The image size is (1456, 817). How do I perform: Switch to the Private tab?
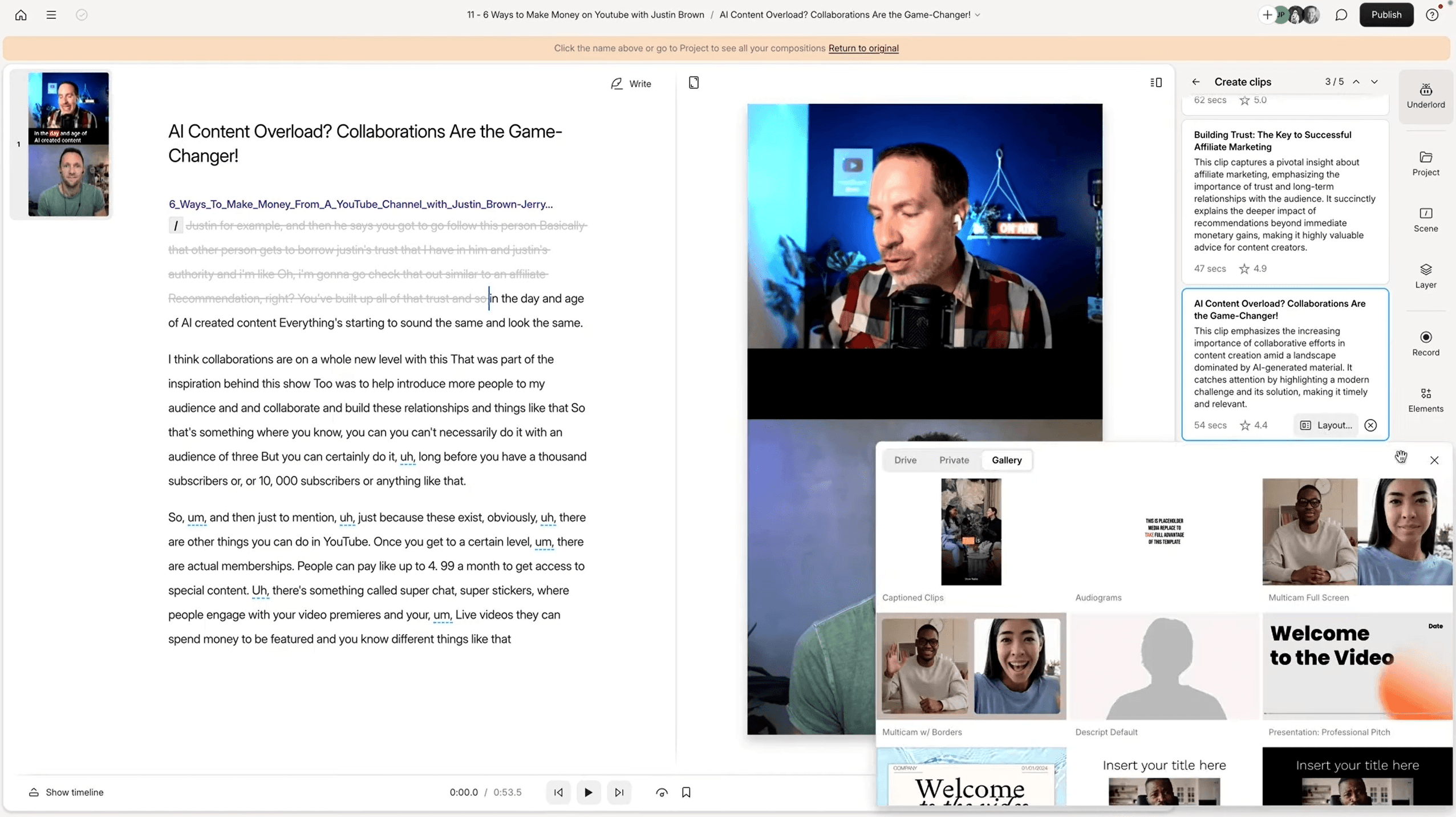click(x=954, y=460)
